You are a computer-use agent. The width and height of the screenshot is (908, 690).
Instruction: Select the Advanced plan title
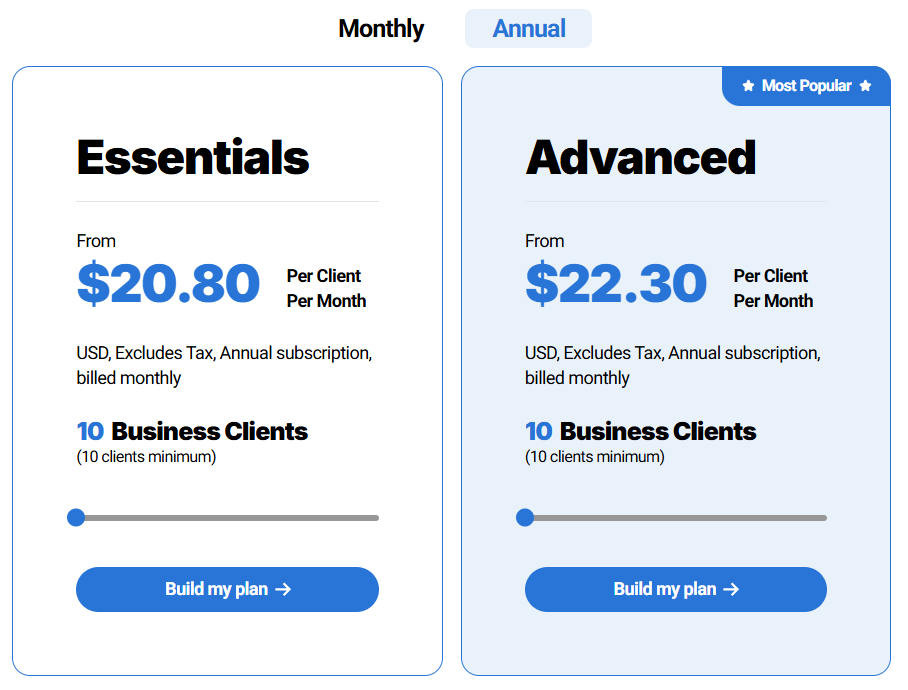click(x=641, y=155)
